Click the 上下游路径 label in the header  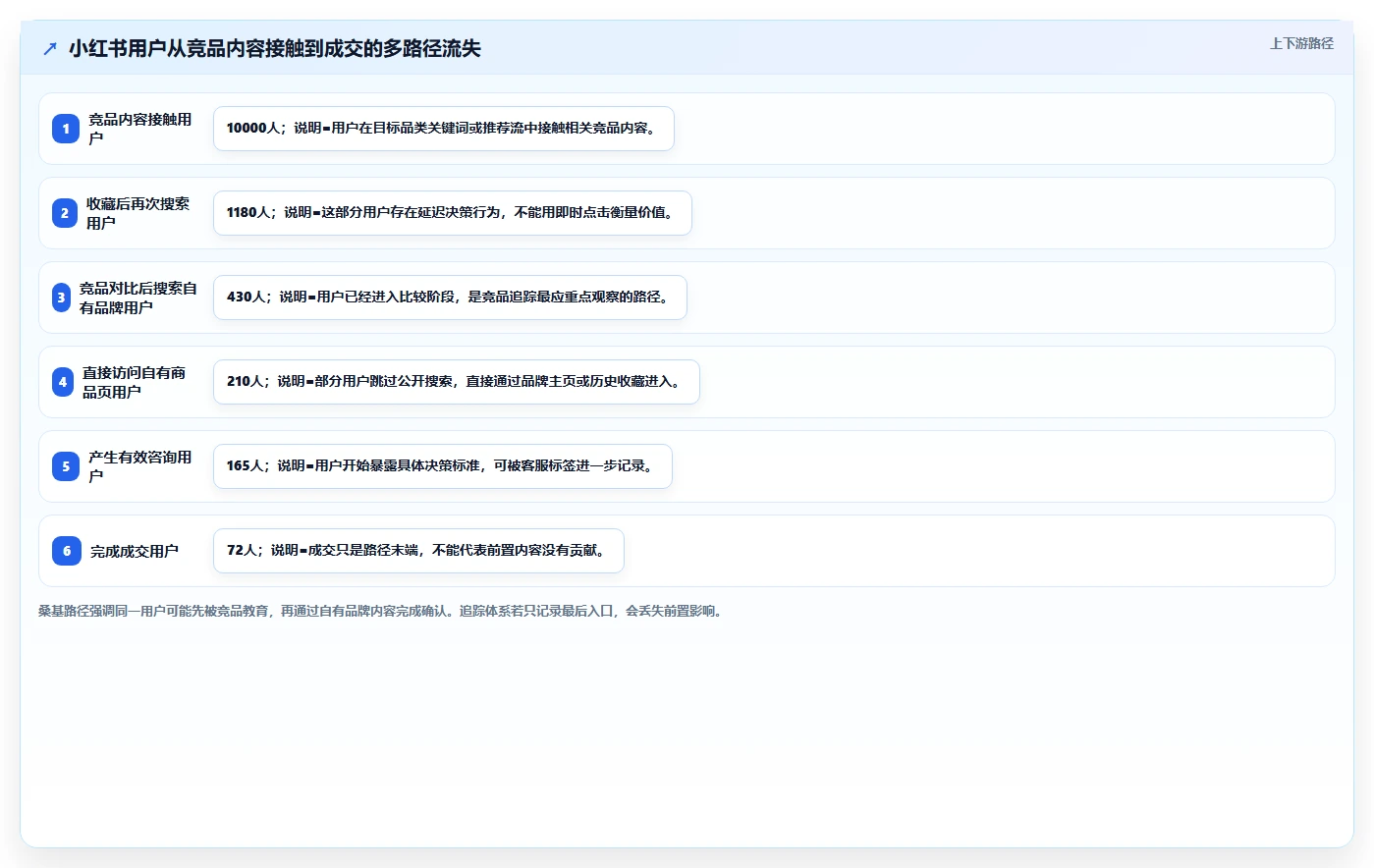1301,43
